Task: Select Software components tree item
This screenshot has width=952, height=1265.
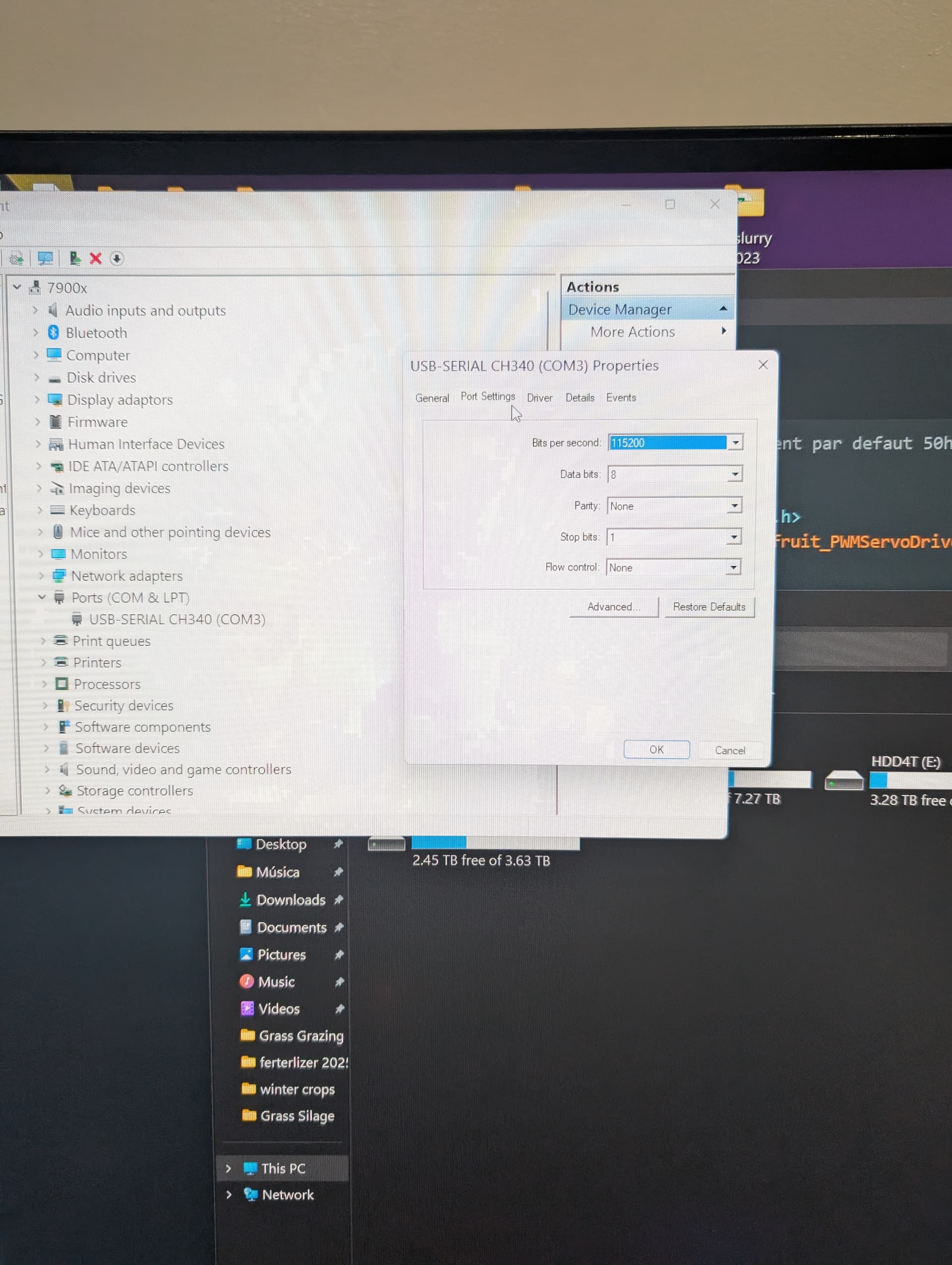Action: pyautogui.click(x=143, y=727)
